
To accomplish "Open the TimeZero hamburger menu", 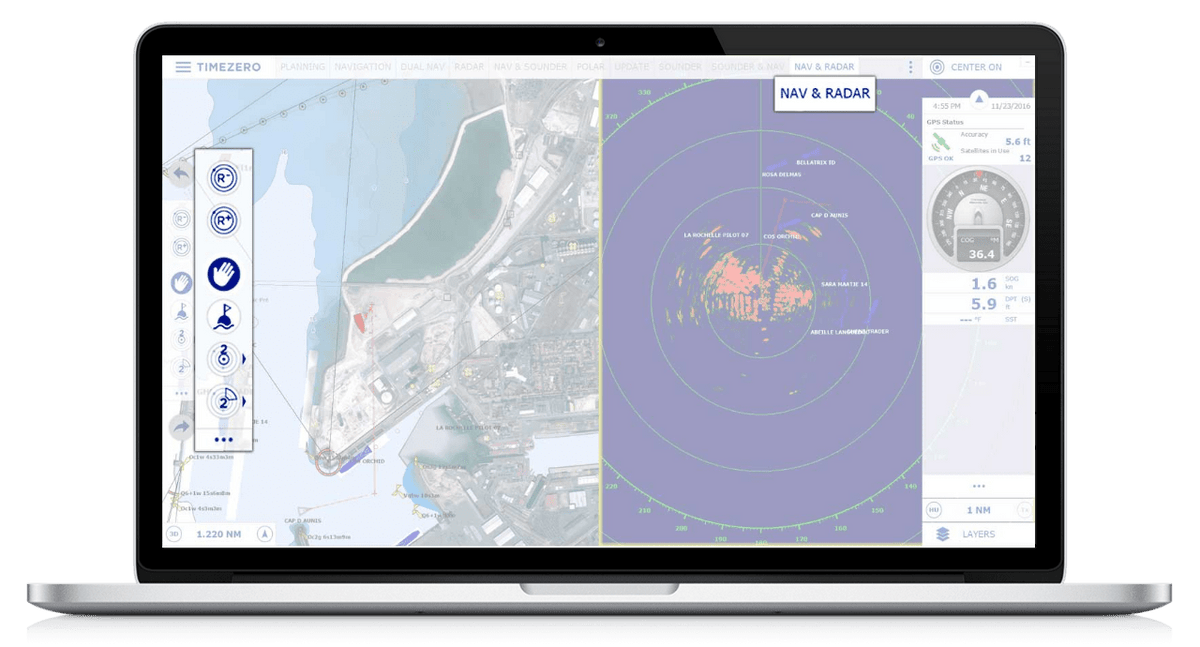I will 183,67.
